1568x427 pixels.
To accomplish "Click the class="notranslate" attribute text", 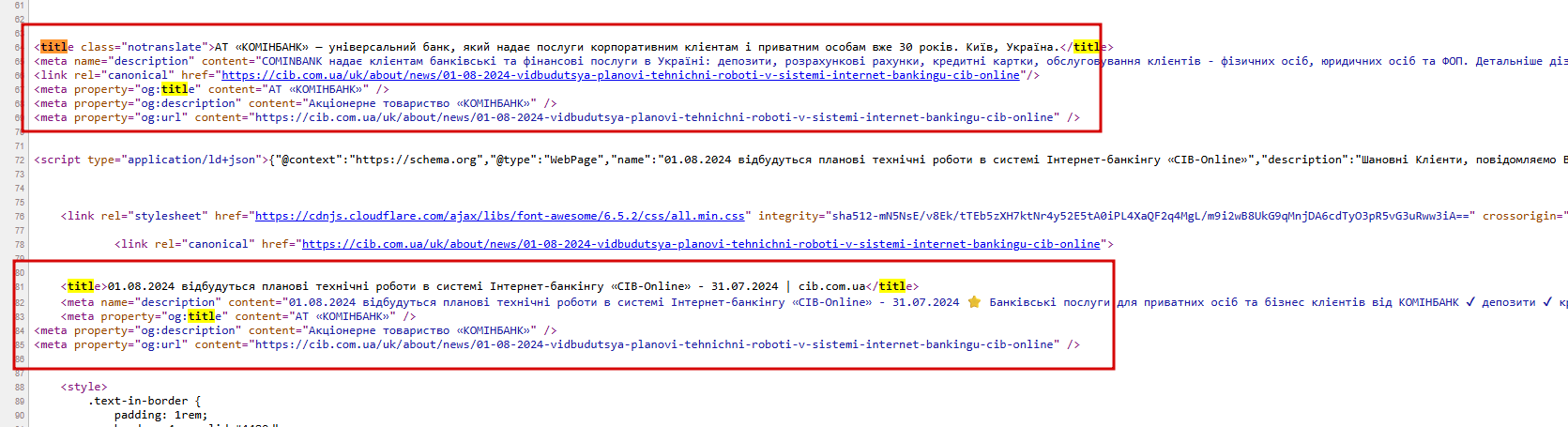I will coord(145,47).
